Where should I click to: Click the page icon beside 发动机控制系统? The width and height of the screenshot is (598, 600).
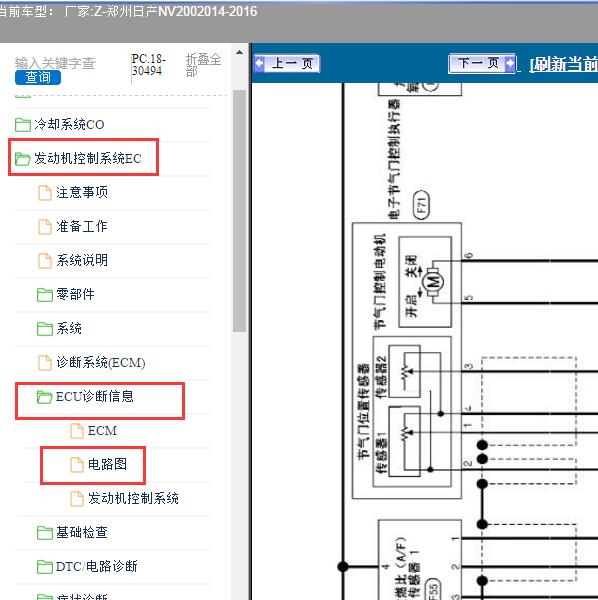click(77, 499)
